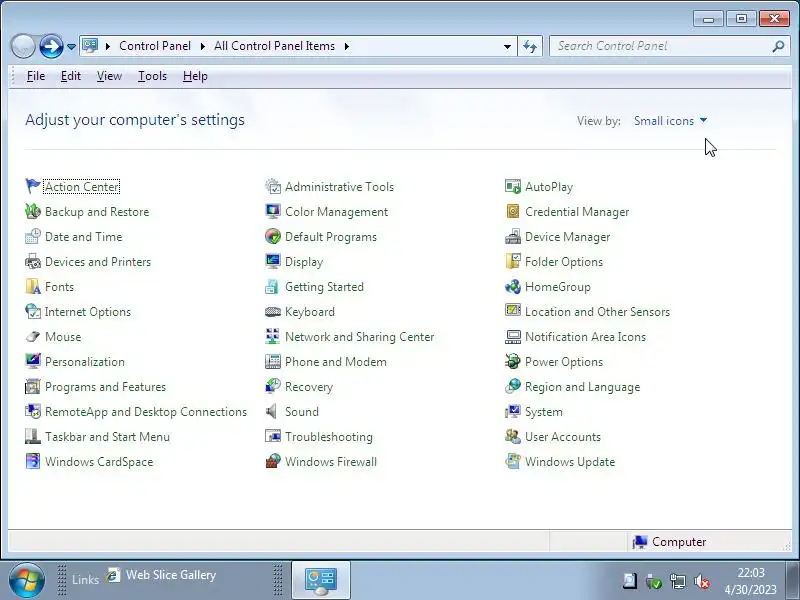Image resolution: width=800 pixels, height=600 pixels.
Task: Expand the arrow after Control Panel breadcrumb
Action: click(203, 46)
